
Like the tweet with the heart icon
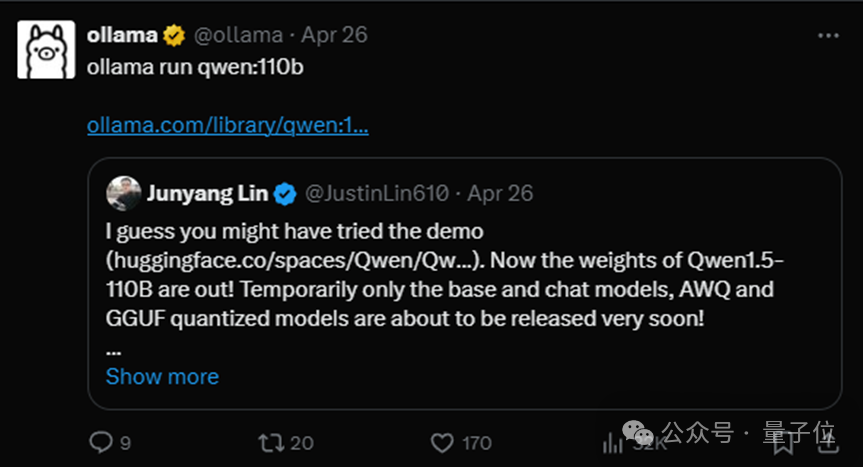tap(442, 441)
